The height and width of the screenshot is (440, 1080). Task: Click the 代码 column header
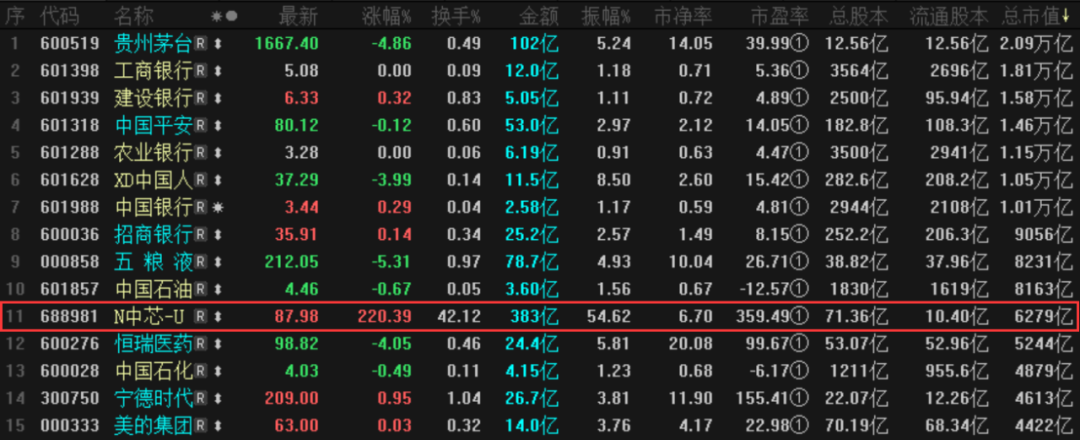pos(60,16)
